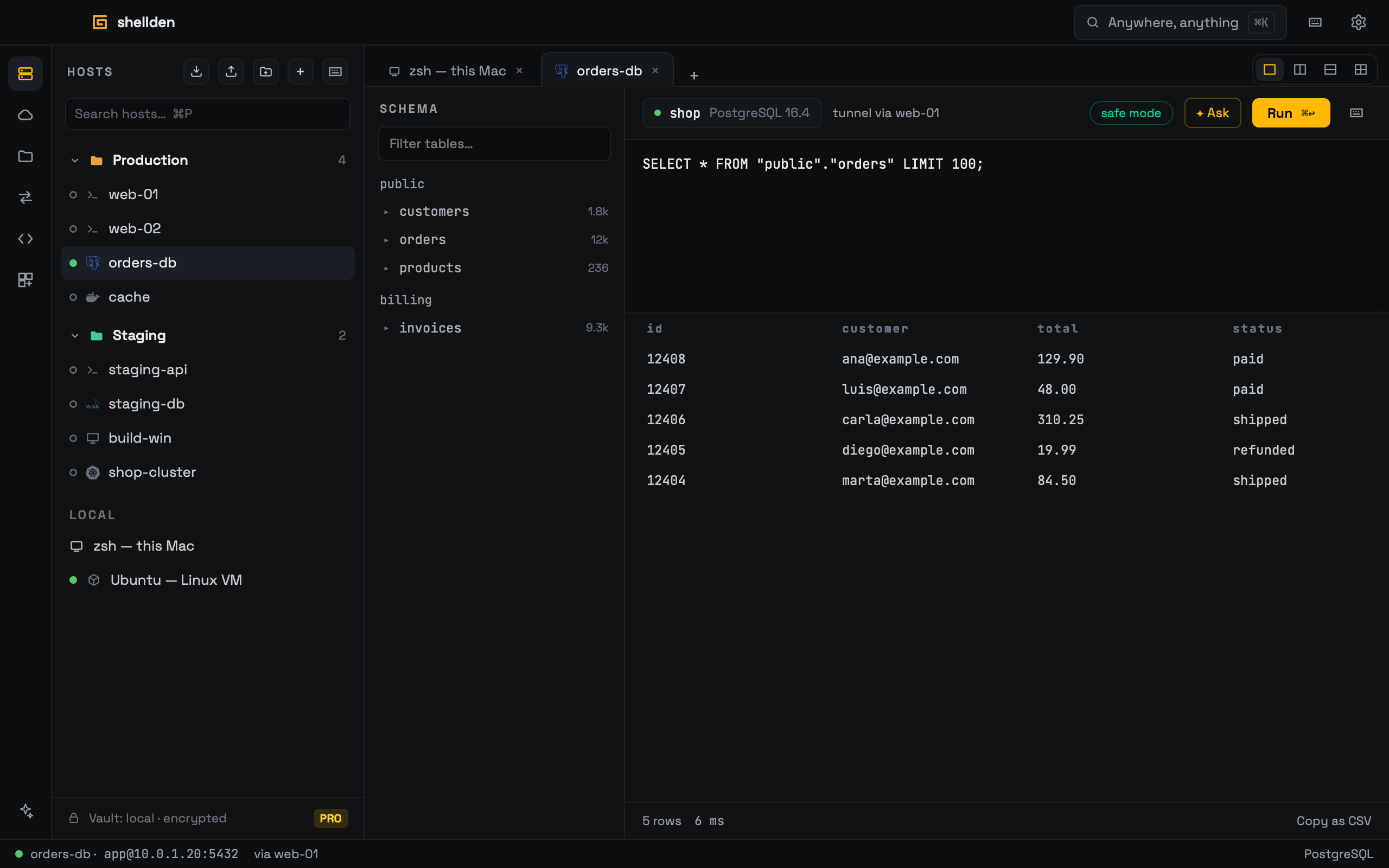Image resolution: width=1389 pixels, height=868 pixels.
Task: Select four-pane grid layout icon
Action: tap(1361, 69)
